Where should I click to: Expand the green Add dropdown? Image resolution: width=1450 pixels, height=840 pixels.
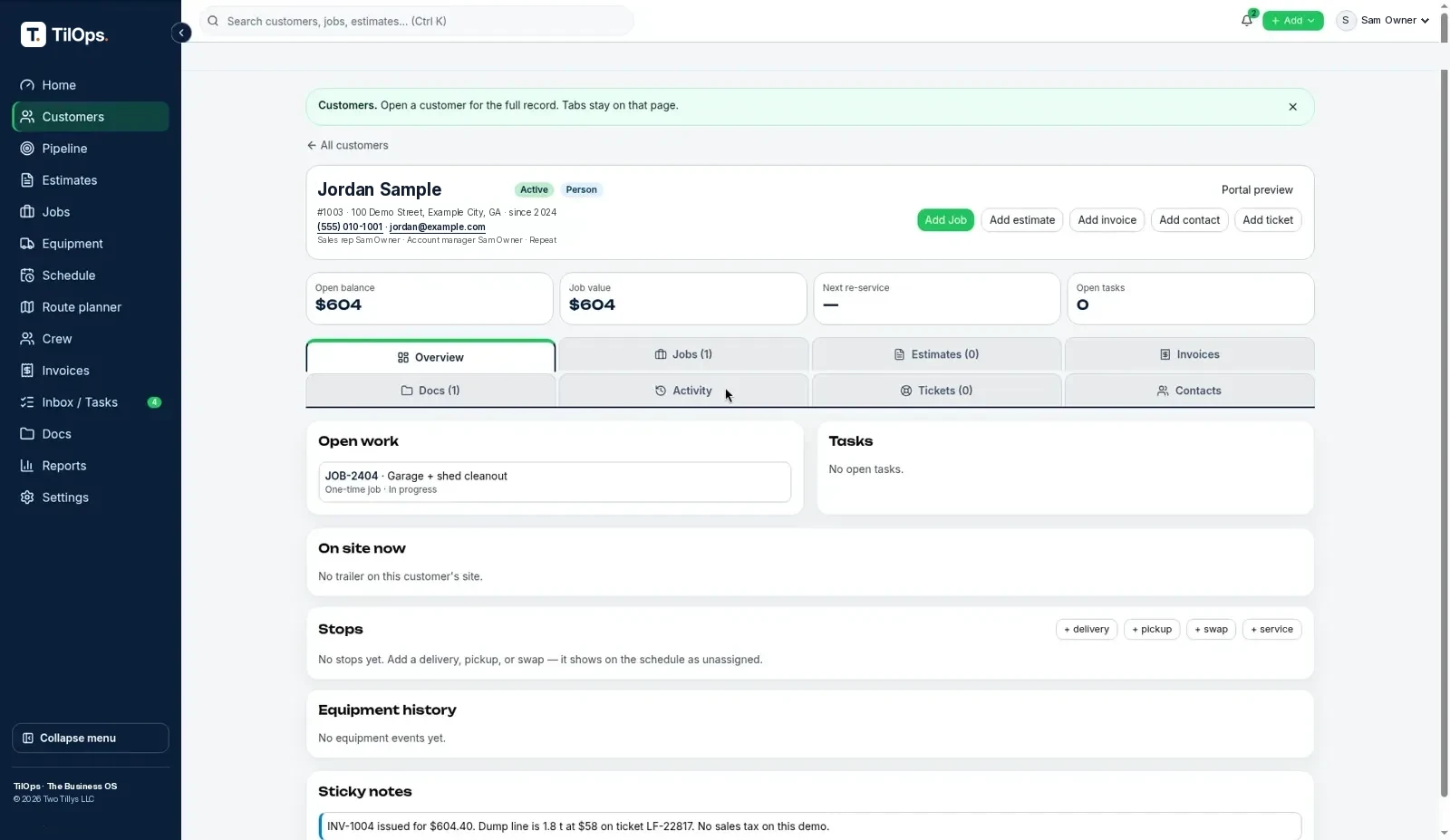(x=1292, y=20)
